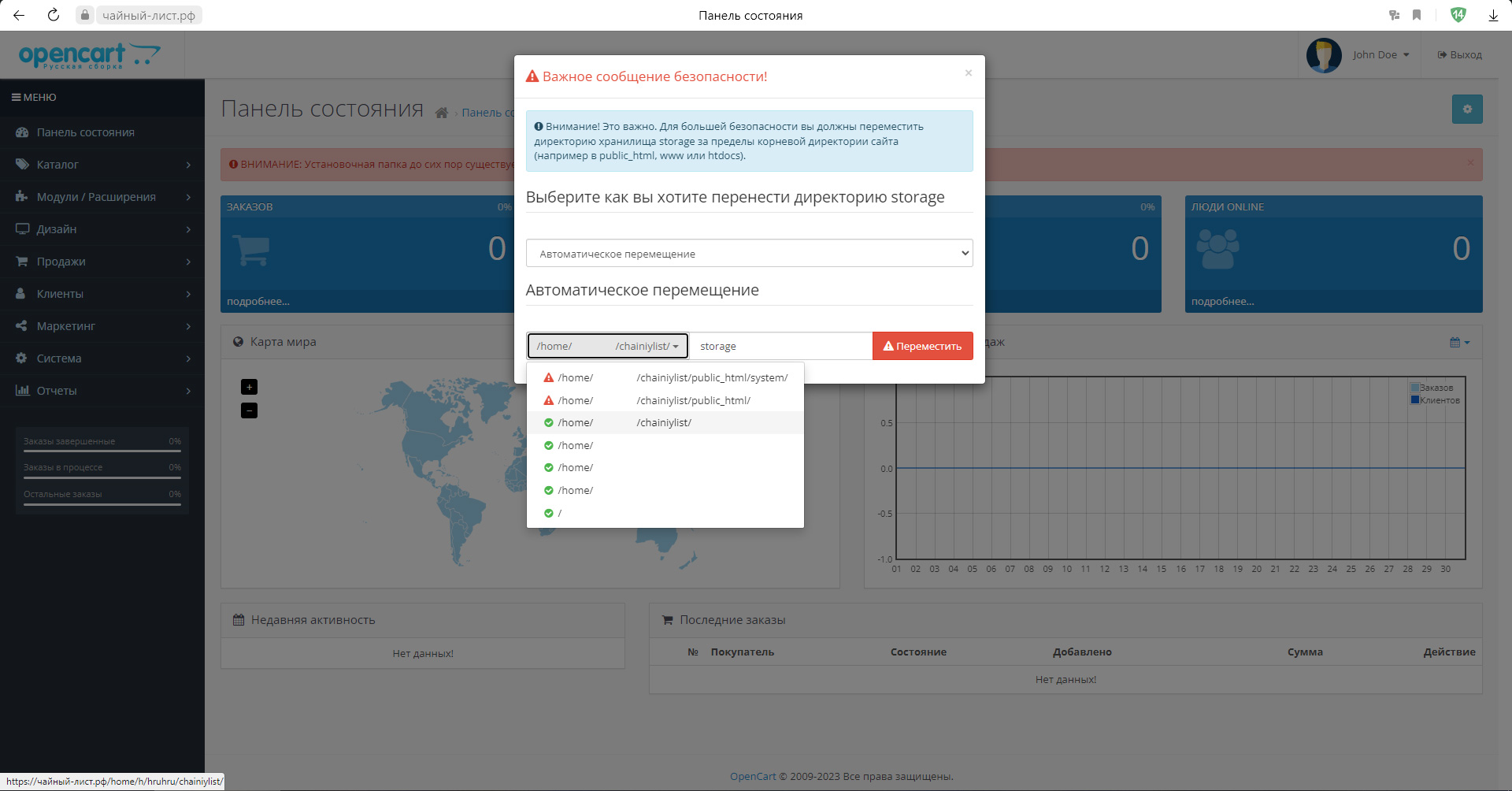The height and width of the screenshot is (791, 1512).
Task: Click the storage directory name field
Action: click(x=780, y=346)
